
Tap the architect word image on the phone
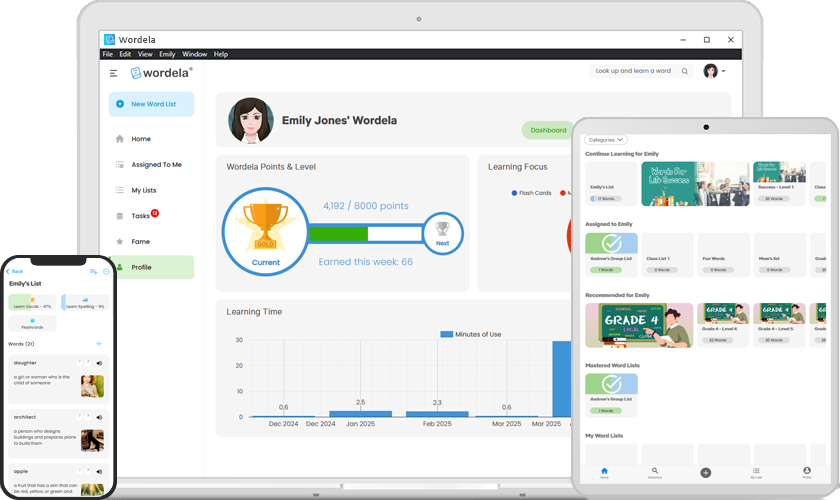pyautogui.click(x=92, y=441)
